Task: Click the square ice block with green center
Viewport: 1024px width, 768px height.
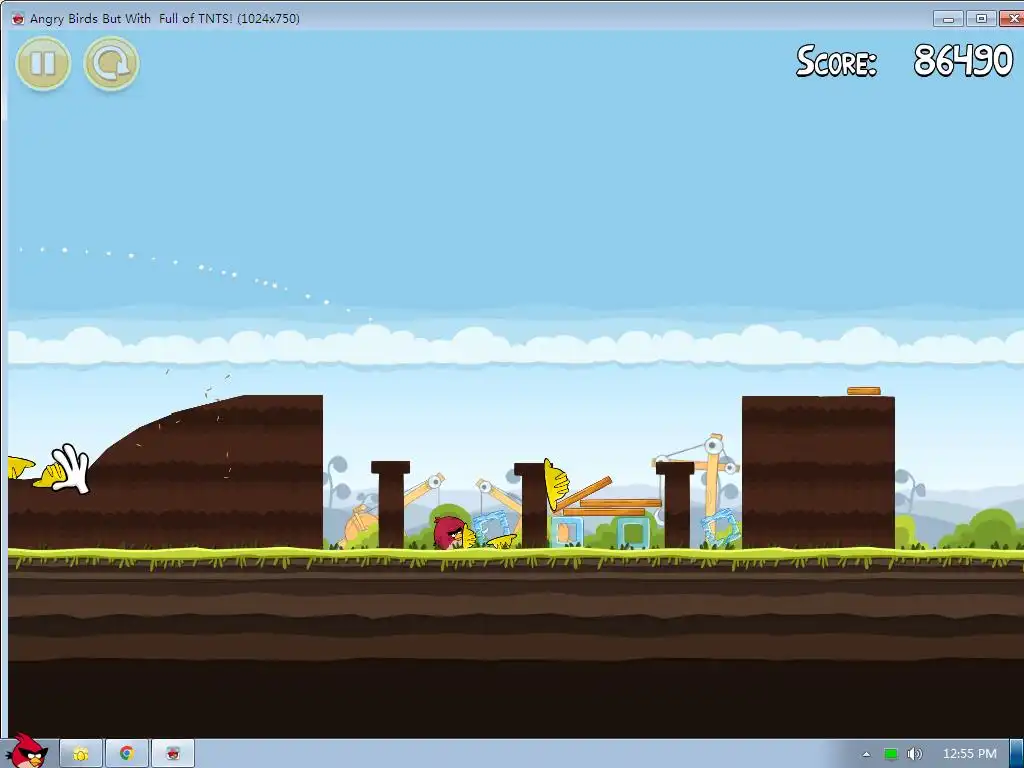Action: 633,532
